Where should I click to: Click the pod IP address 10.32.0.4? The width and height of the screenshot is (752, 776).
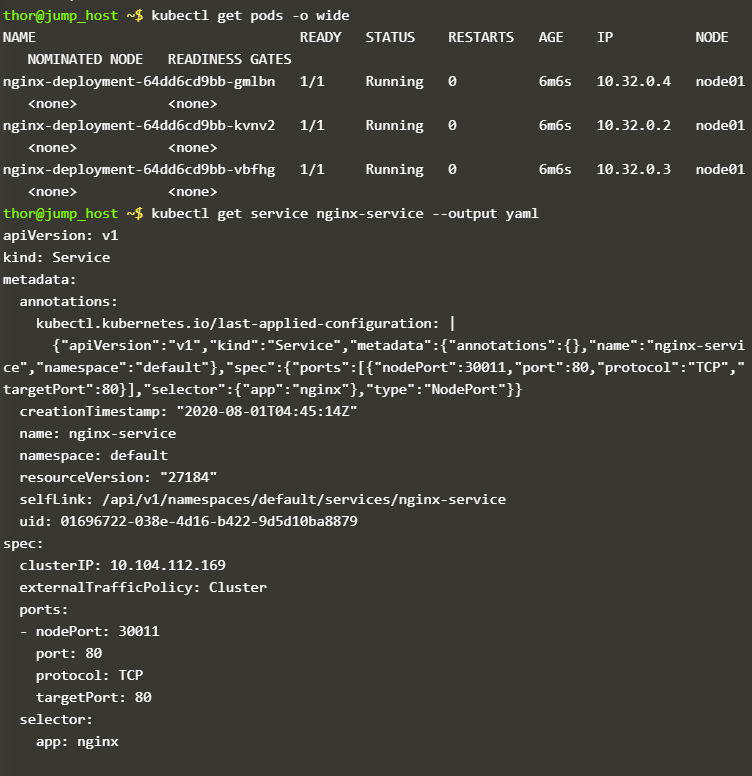[634, 81]
